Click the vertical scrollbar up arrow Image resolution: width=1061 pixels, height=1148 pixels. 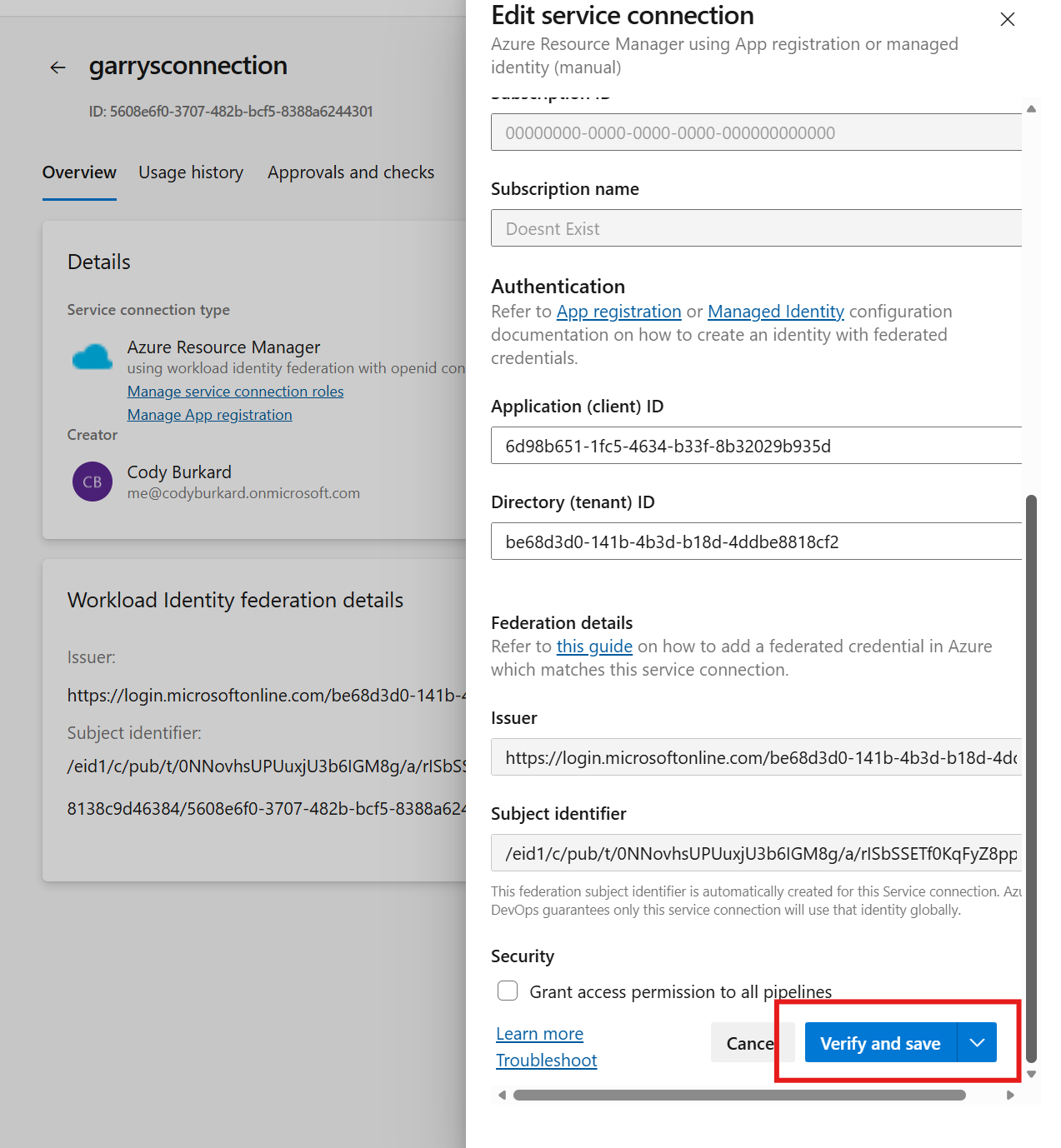[1031, 109]
